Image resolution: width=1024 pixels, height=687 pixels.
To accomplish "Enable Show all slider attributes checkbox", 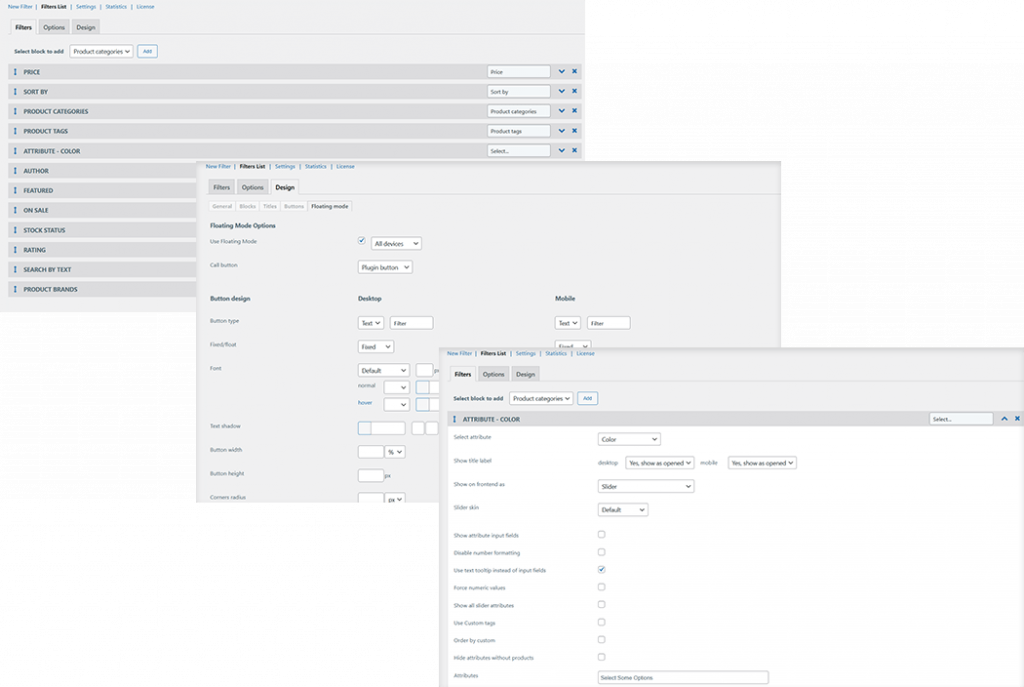I will click(601, 605).
